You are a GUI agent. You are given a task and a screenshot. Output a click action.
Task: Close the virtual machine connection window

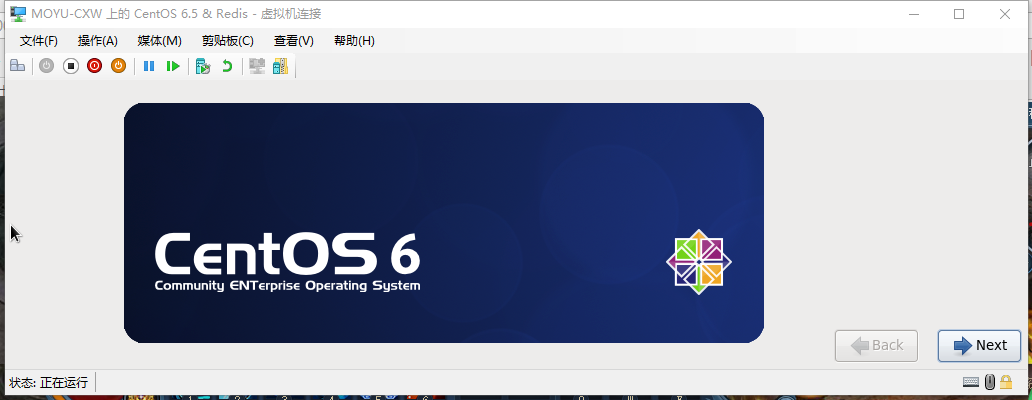tap(1005, 14)
